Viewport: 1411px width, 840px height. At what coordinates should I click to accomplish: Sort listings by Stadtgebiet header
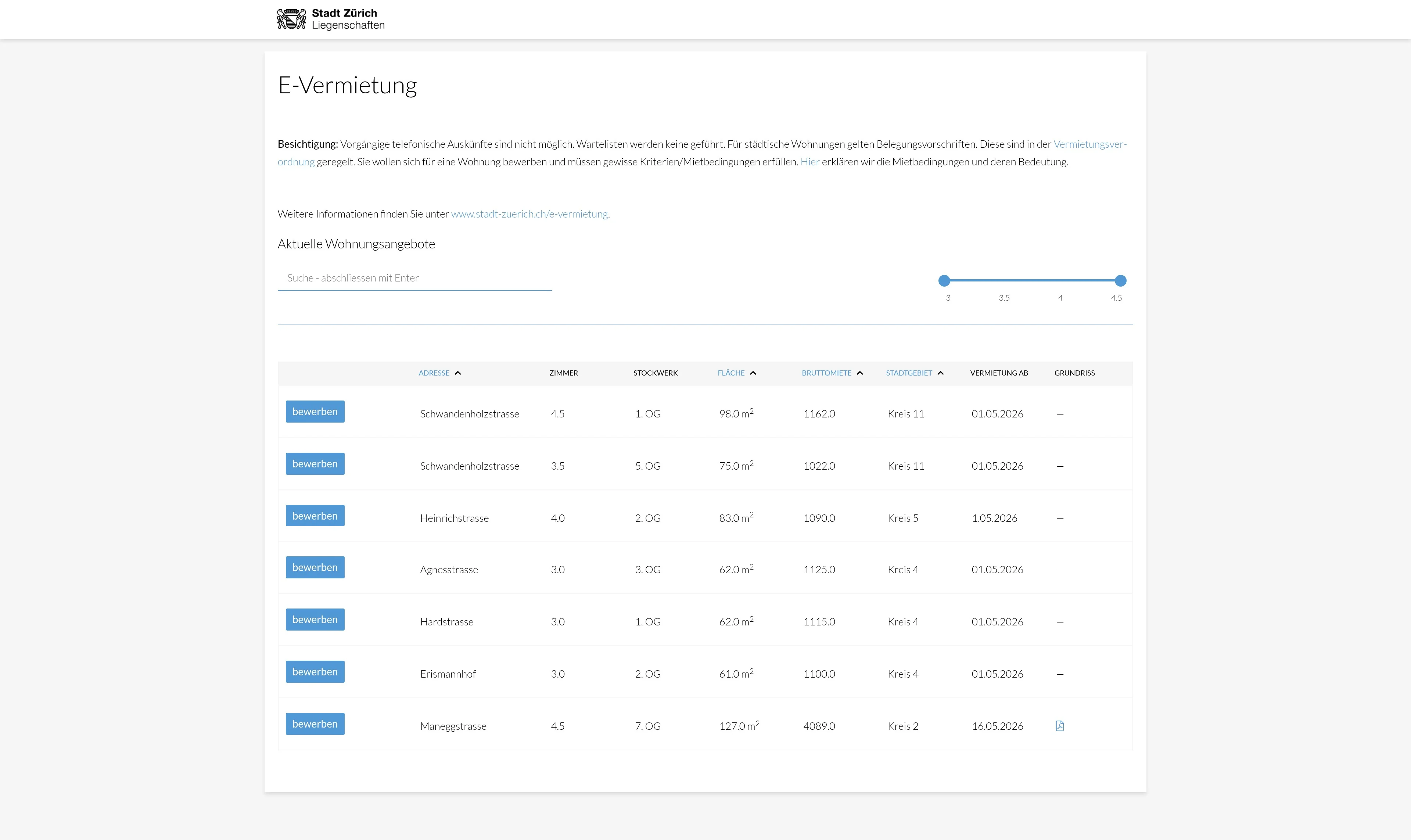[908, 373]
